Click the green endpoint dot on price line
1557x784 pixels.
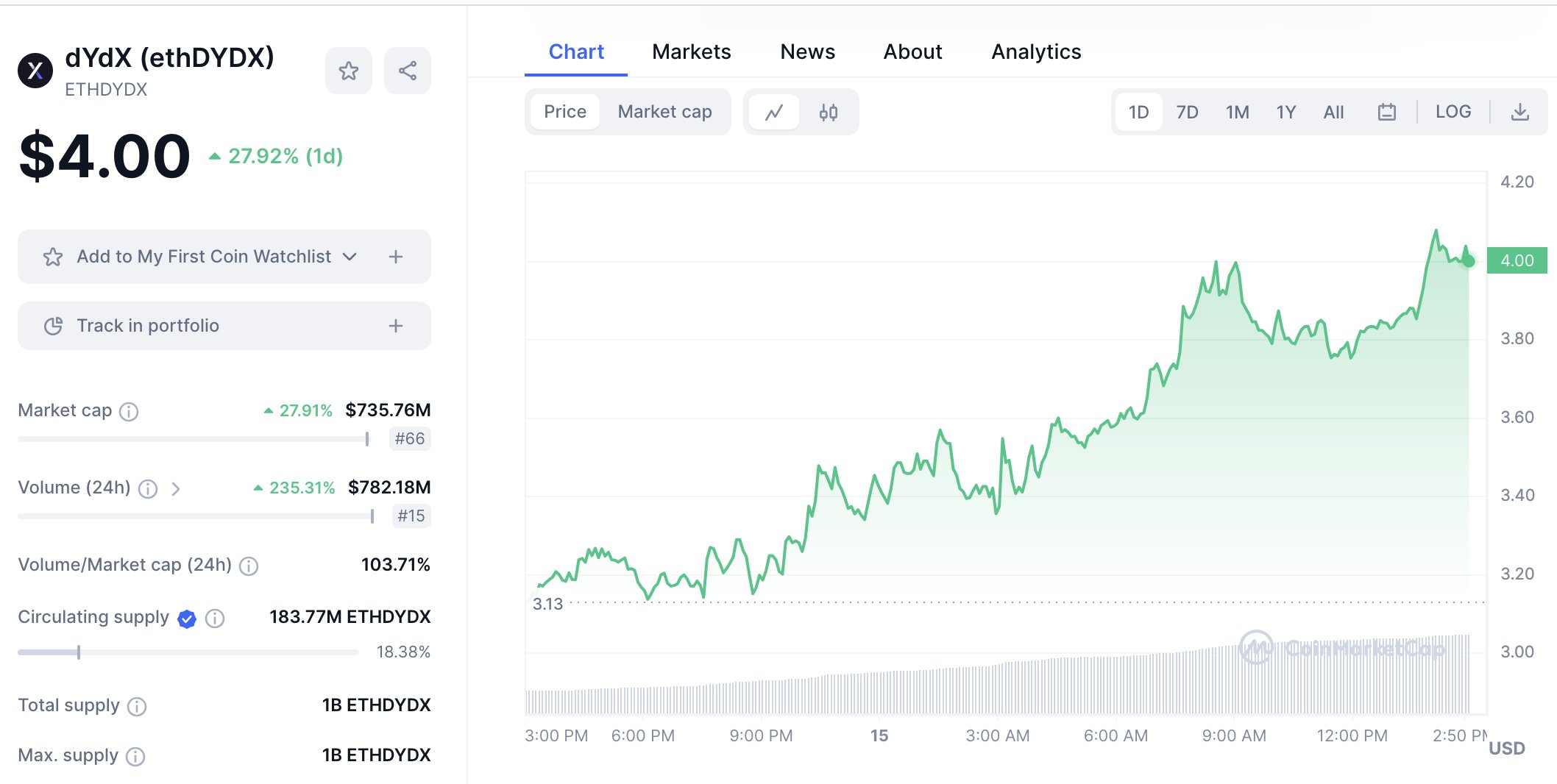tap(1468, 260)
